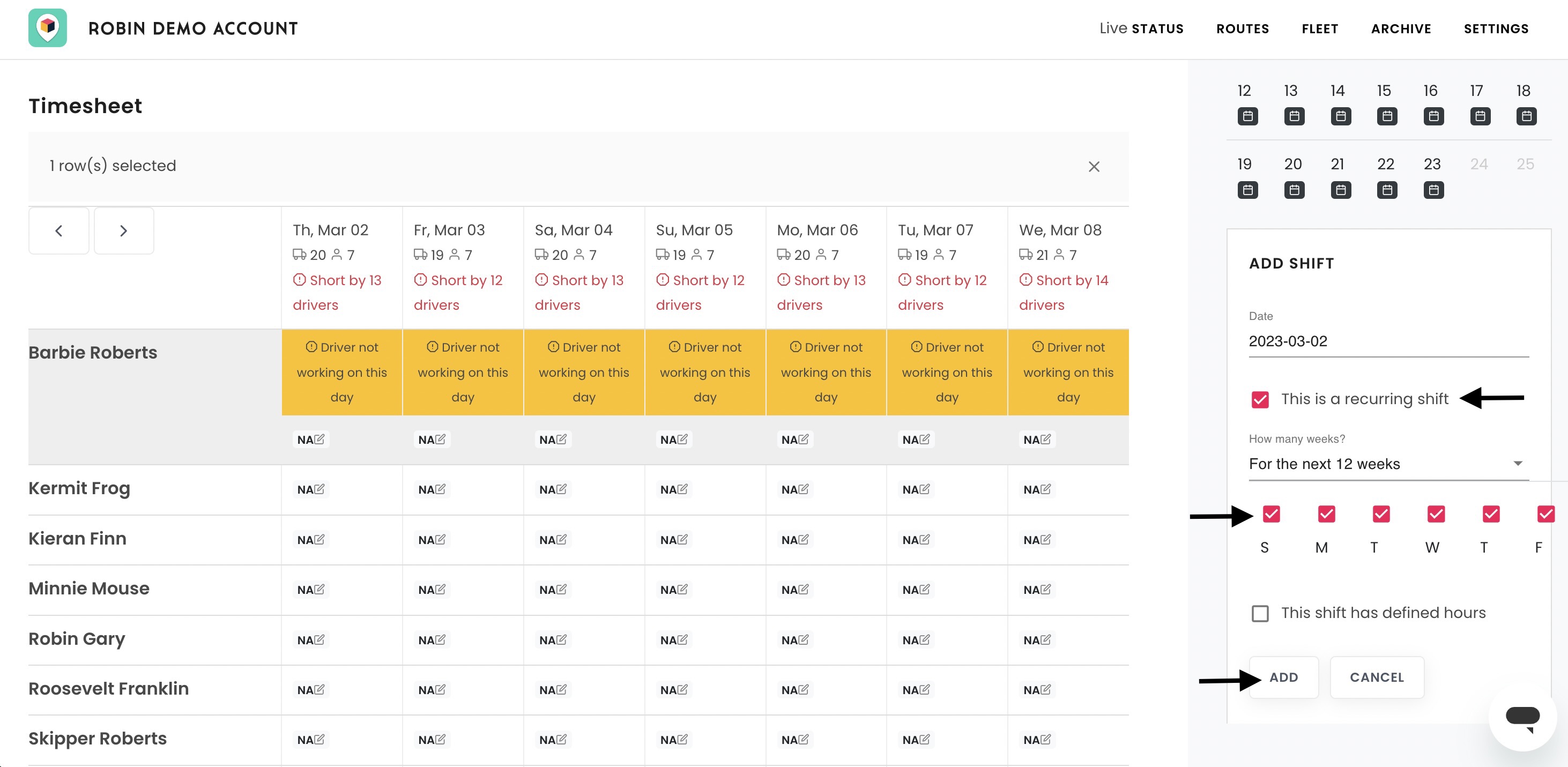Click the Date field 2023-03-02
Viewport: 1568px width, 767px height.
click(x=1388, y=341)
